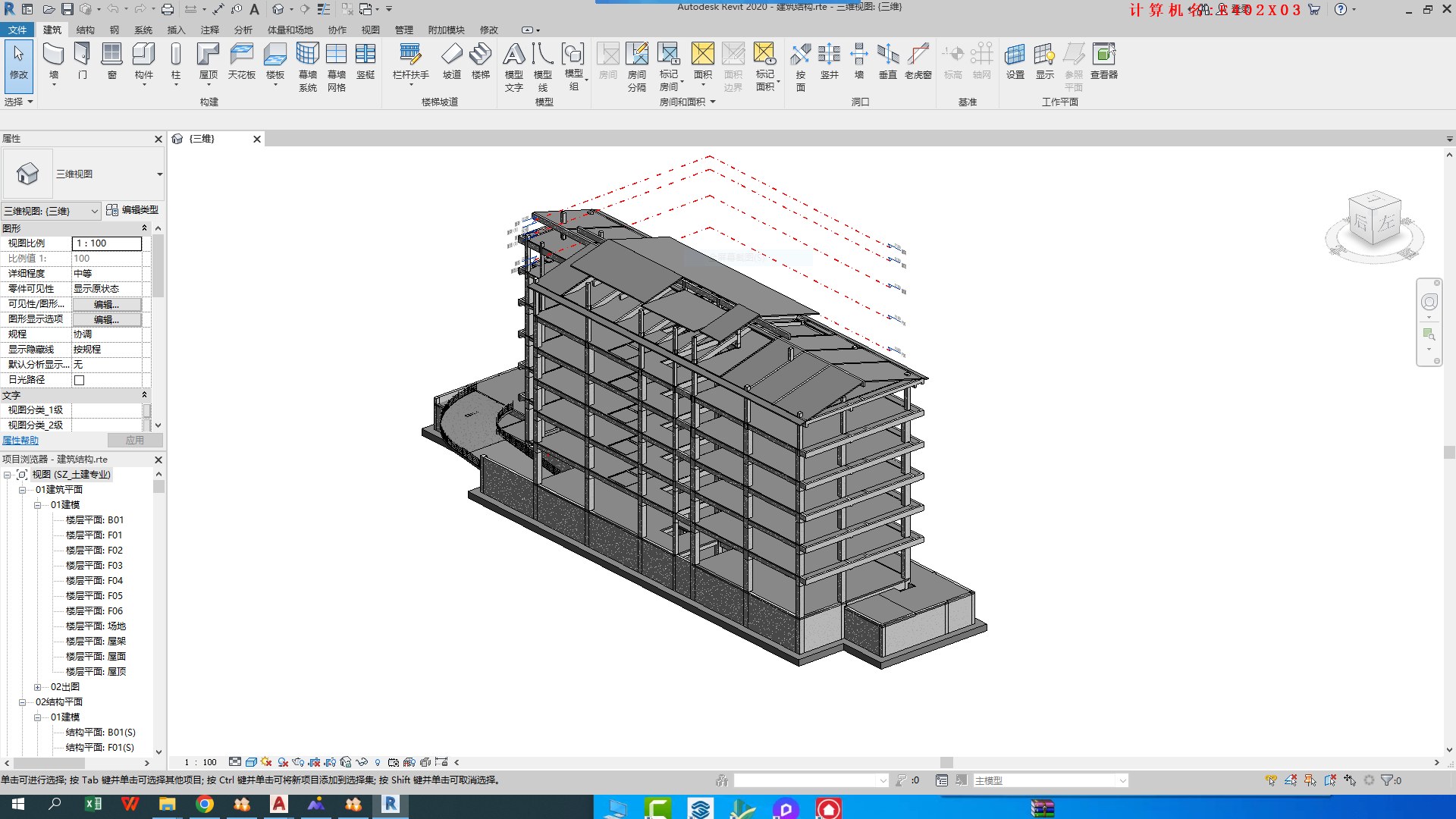Select the Ceiling (天花板) tool
The width and height of the screenshot is (1456, 819).
coord(242,61)
